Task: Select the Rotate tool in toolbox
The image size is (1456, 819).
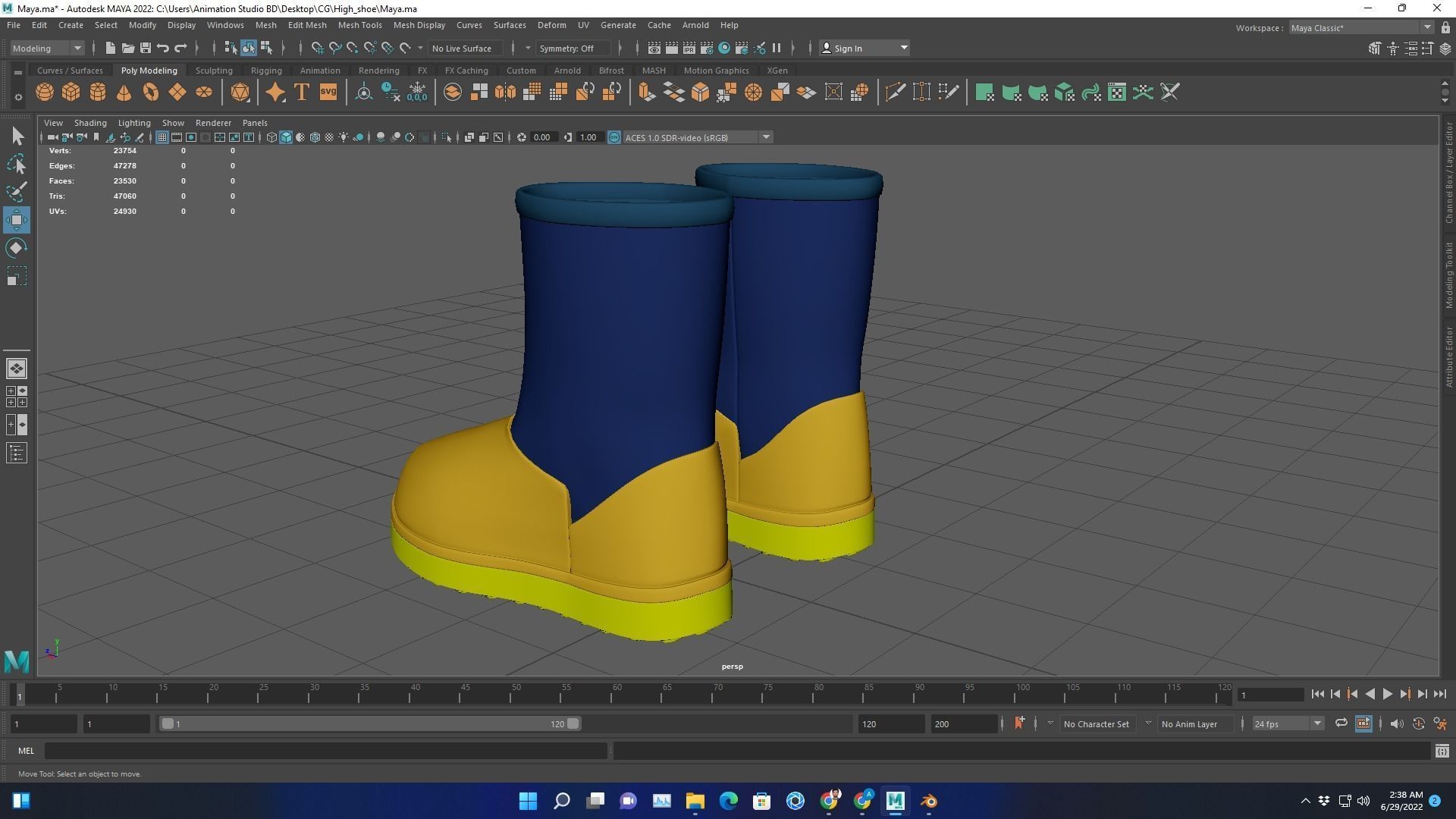Action: click(17, 248)
